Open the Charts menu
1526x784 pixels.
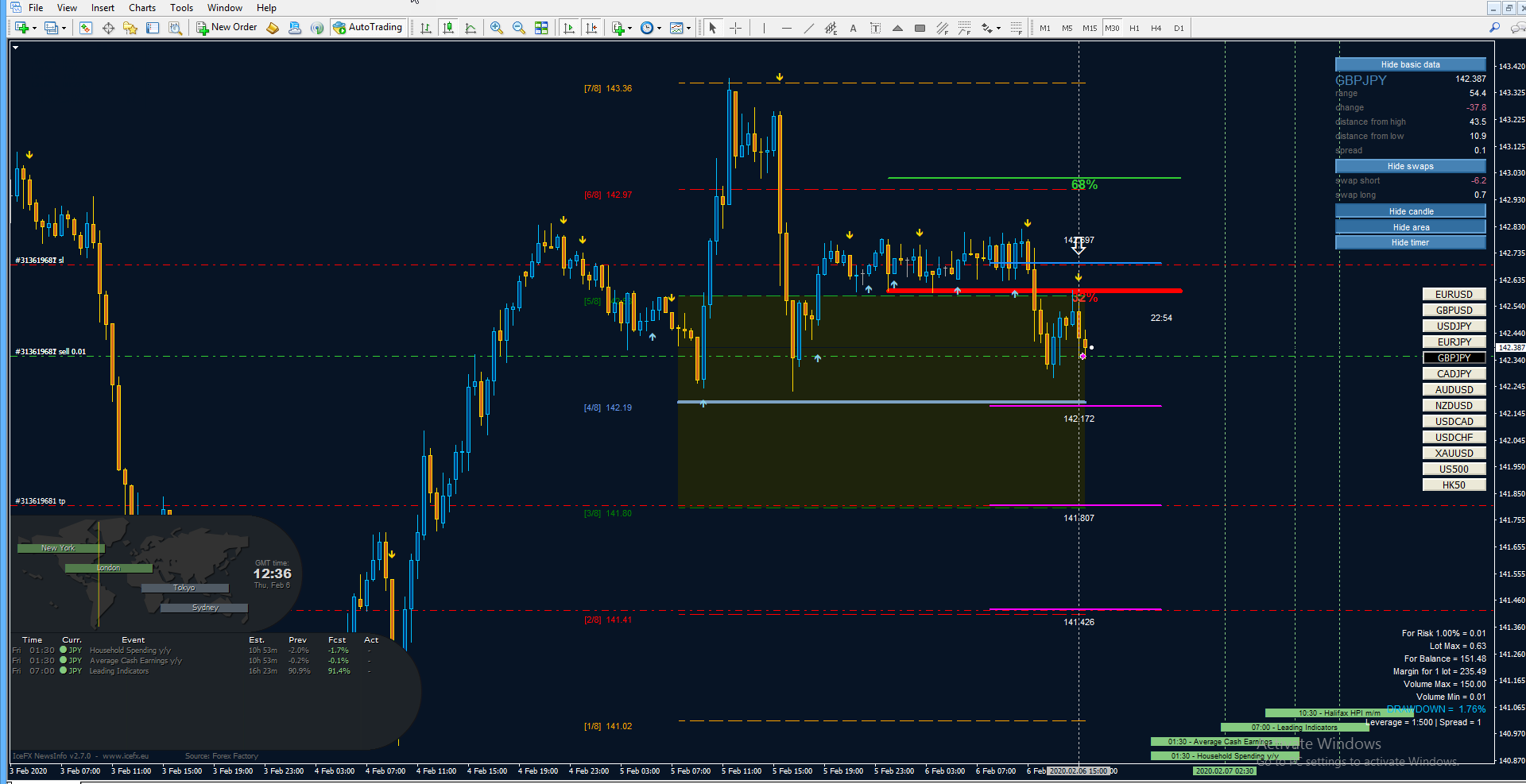142,8
